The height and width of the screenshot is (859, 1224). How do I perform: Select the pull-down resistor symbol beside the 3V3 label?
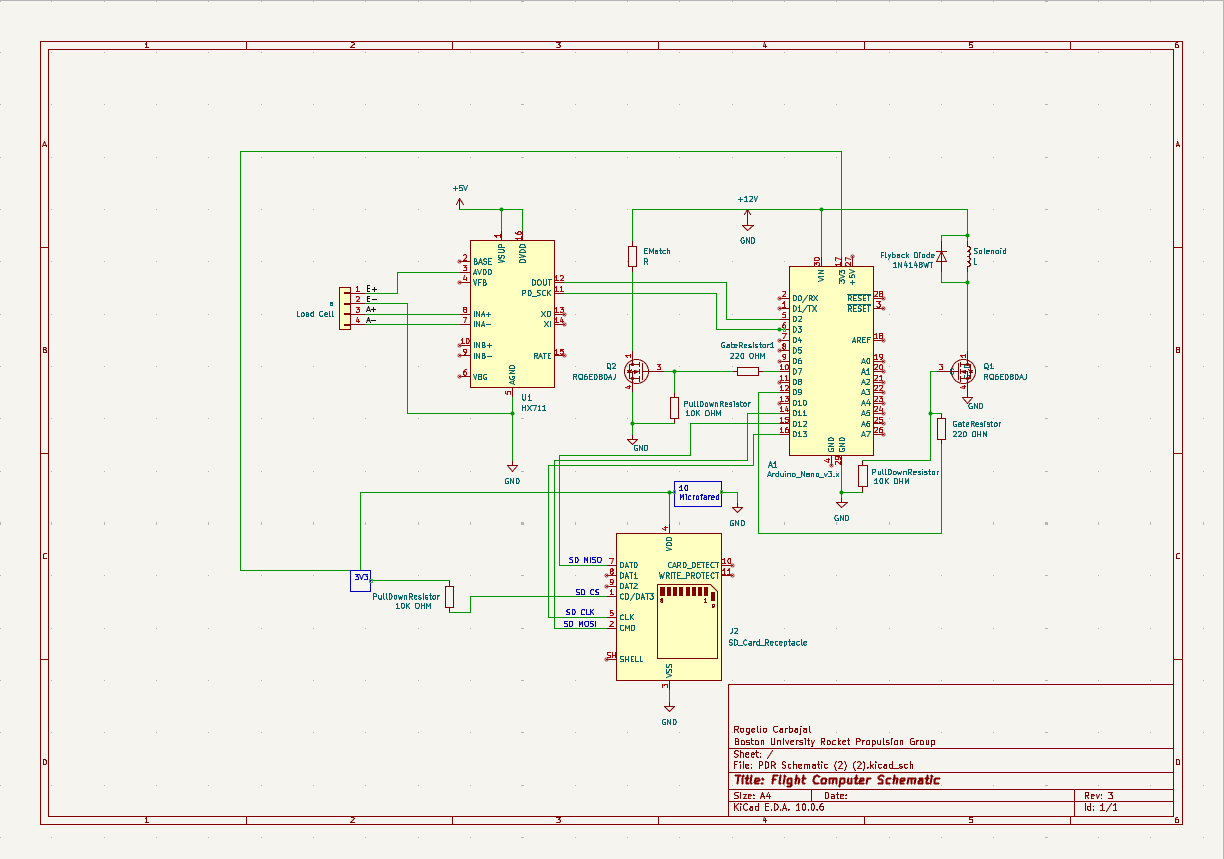449,597
